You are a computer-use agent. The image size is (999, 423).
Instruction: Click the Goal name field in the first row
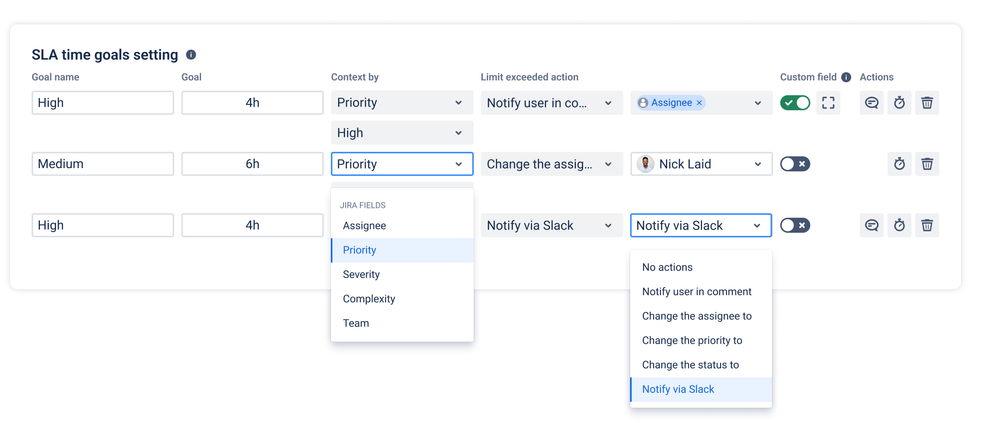(103, 103)
